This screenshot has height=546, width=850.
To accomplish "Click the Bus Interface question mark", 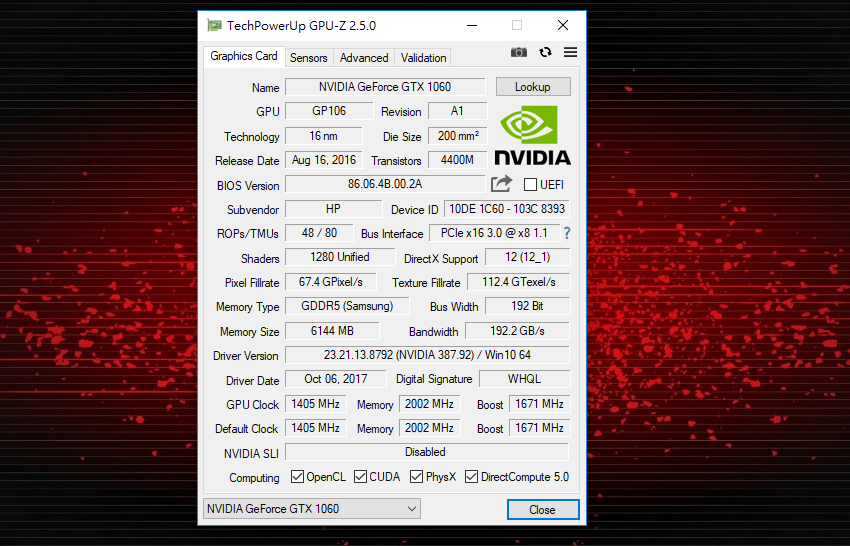I will coord(567,233).
